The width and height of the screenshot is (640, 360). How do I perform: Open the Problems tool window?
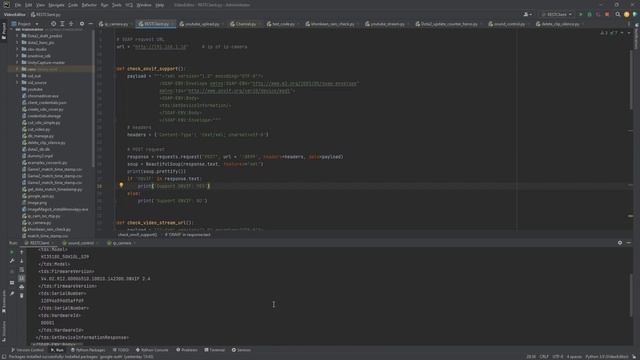point(187,350)
